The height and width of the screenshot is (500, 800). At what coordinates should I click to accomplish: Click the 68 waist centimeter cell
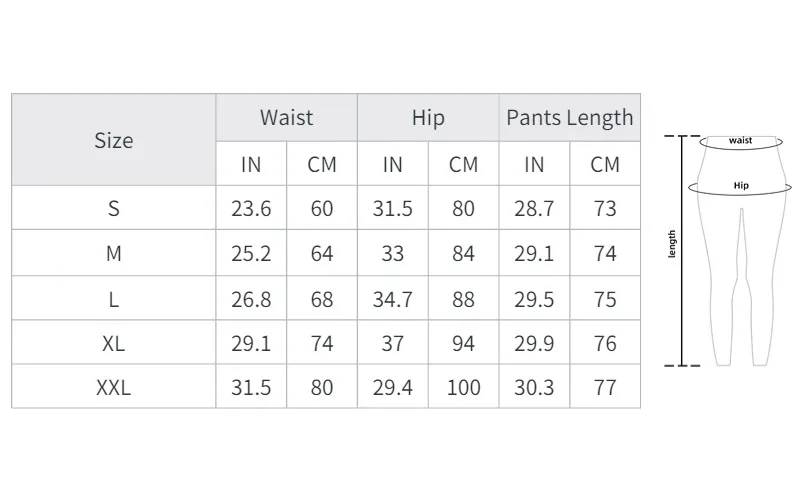pyautogui.click(x=322, y=298)
